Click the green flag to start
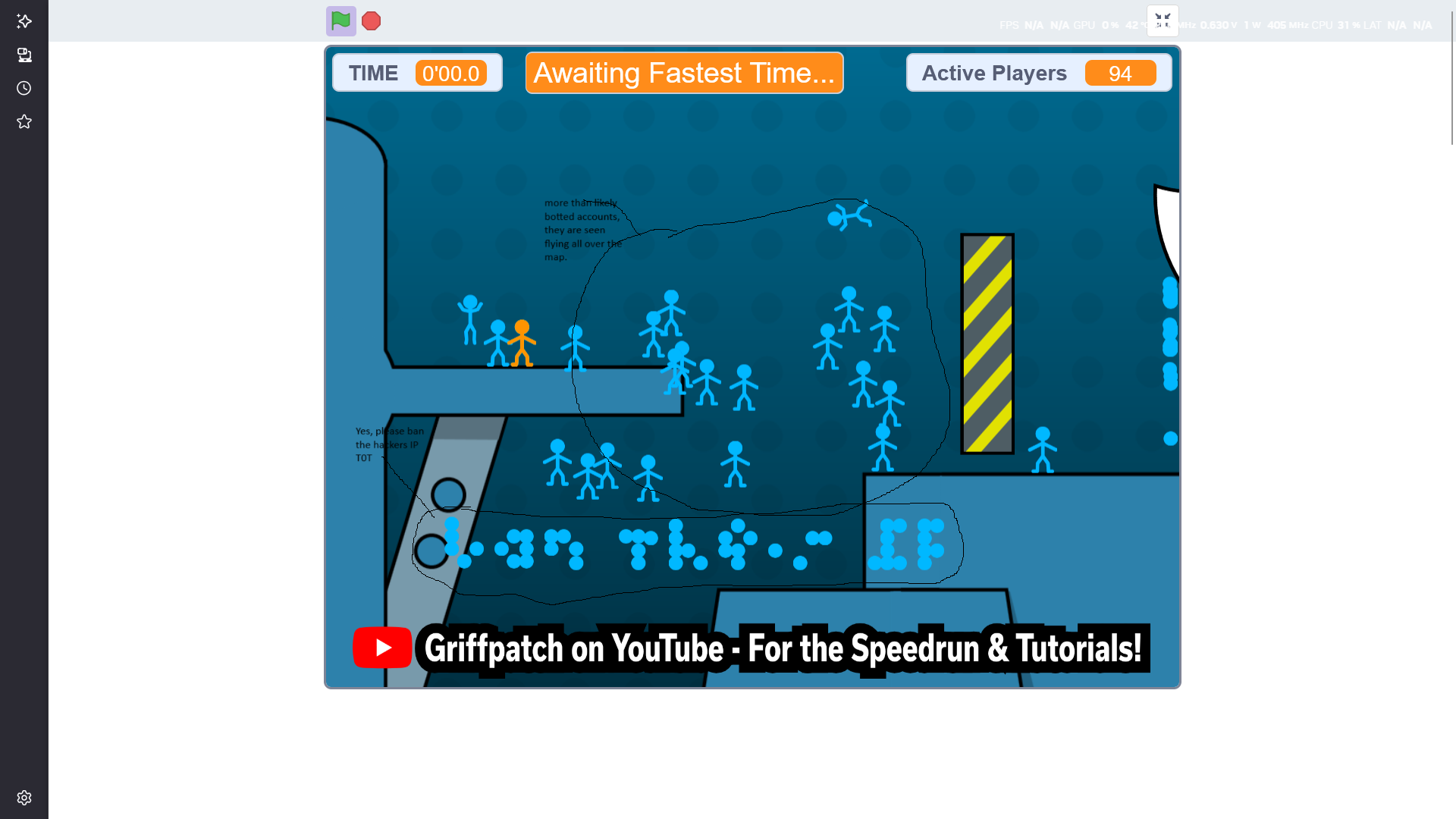 pos(340,21)
